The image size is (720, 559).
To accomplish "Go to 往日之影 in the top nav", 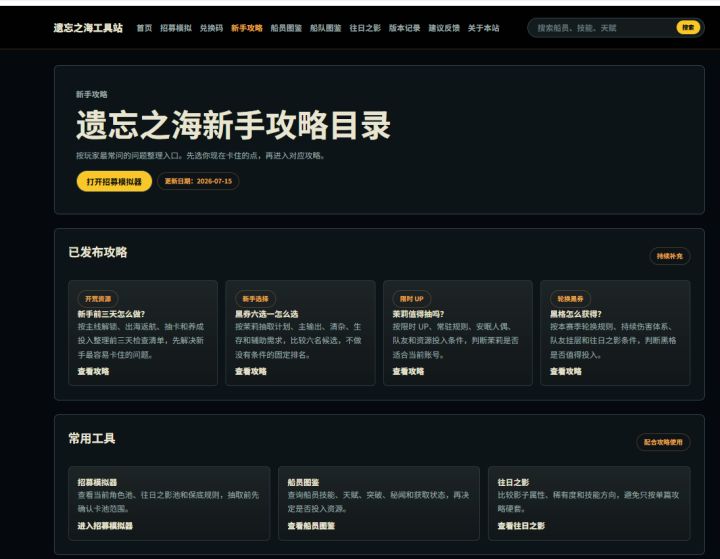I will pyautogui.click(x=365, y=28).
